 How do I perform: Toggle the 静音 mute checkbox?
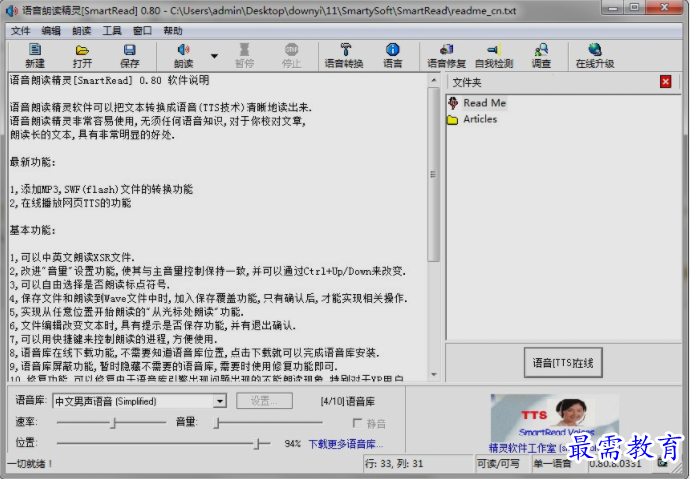(357, 423)
